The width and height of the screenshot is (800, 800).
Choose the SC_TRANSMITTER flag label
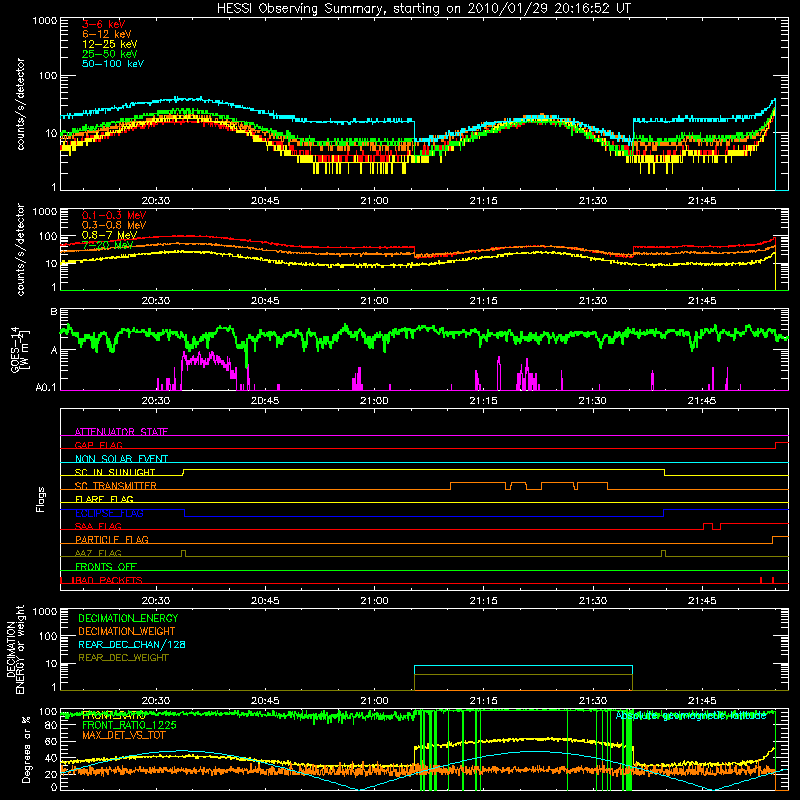[116, 486]
